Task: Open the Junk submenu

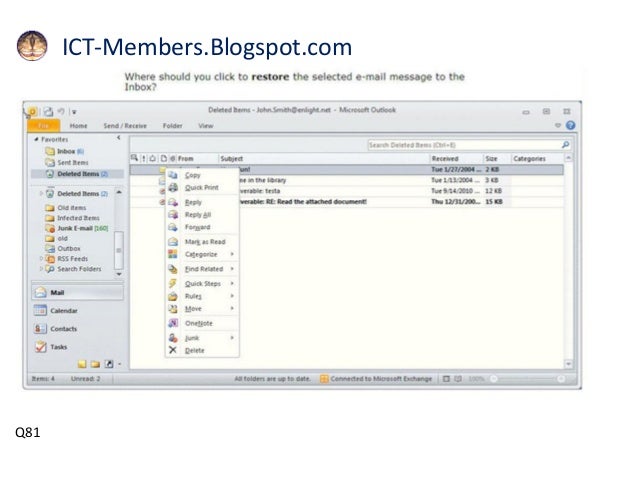Action: [202, 338]
